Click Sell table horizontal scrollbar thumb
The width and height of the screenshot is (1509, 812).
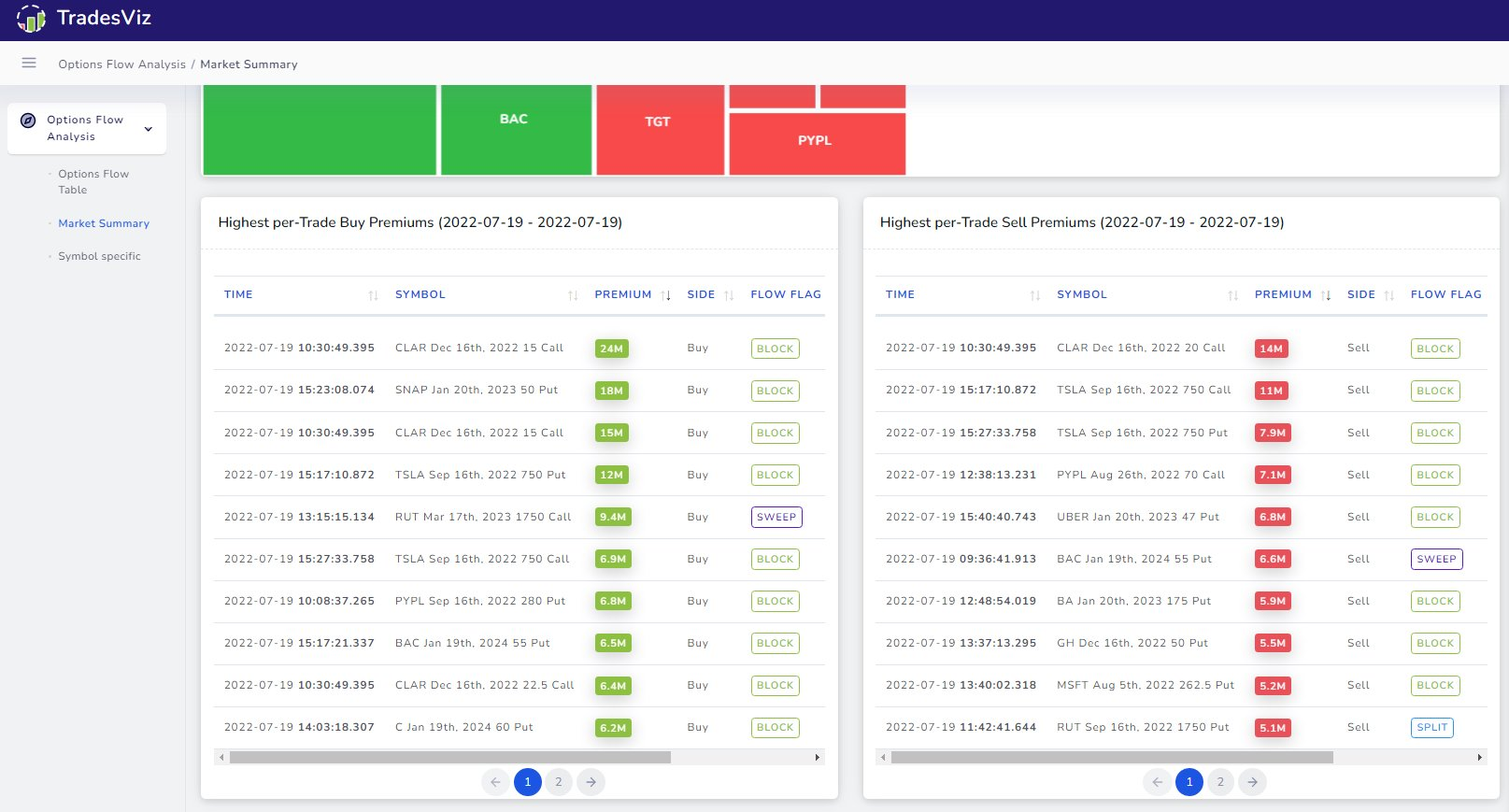[x=1112, y=758]
